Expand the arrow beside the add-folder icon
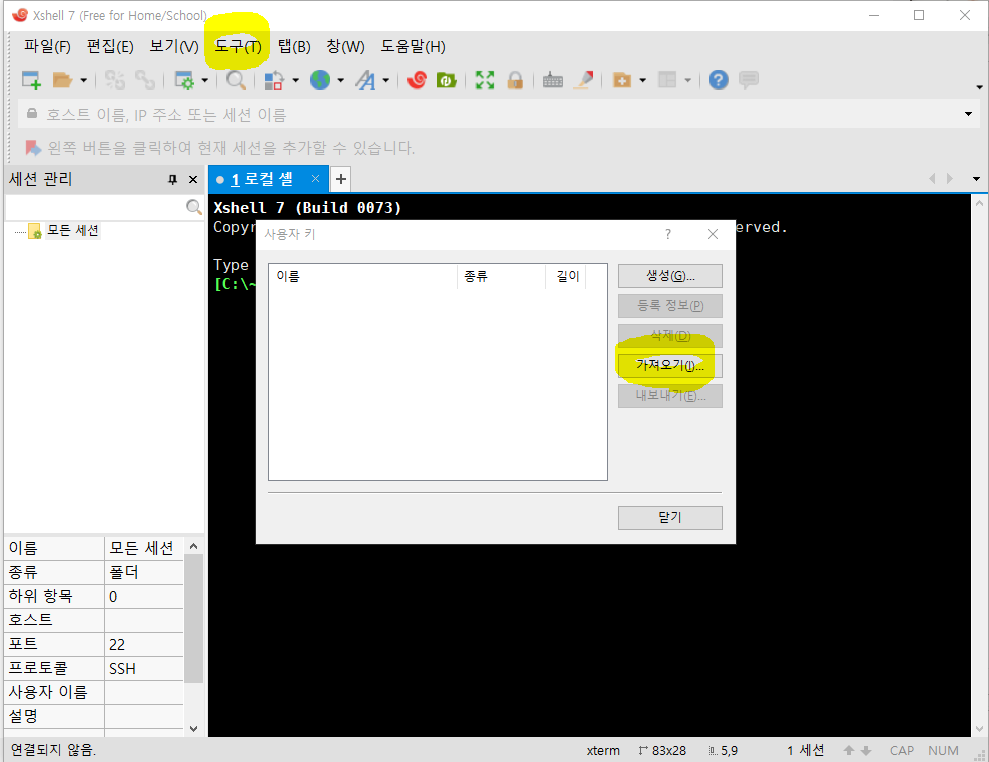This screenshot has width=989, height=762. 643,80
